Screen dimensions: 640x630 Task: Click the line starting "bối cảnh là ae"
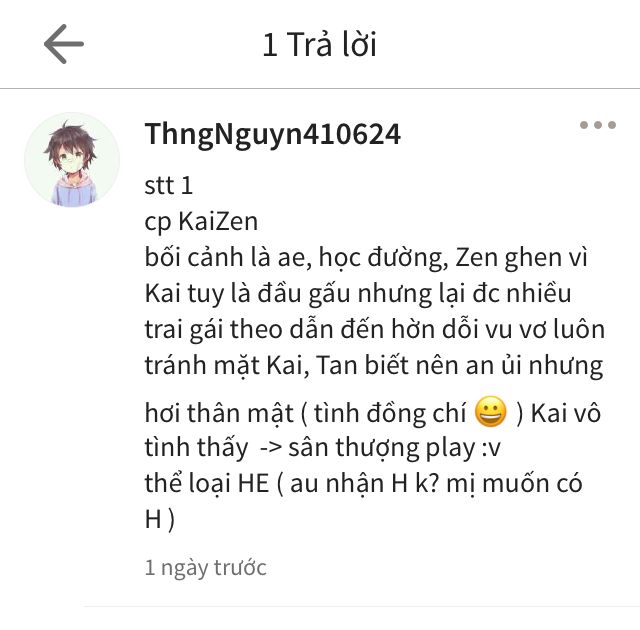pyautogui.click(x=366, y=258)
